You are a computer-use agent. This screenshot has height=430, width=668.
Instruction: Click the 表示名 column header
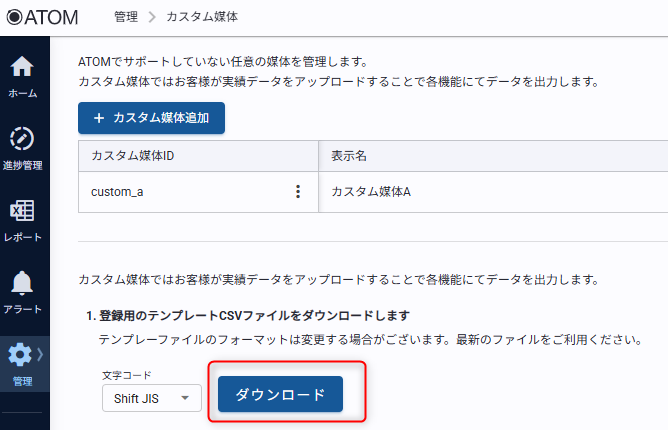click(349, 156)
